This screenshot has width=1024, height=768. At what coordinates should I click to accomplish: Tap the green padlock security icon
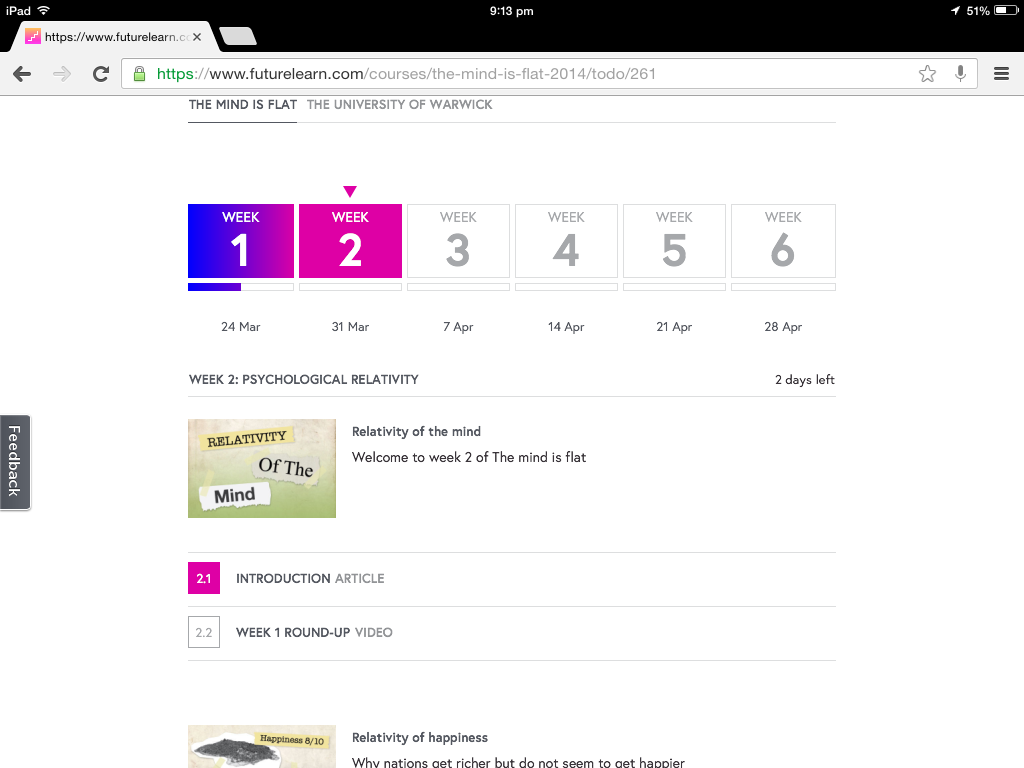coord(139,74)
